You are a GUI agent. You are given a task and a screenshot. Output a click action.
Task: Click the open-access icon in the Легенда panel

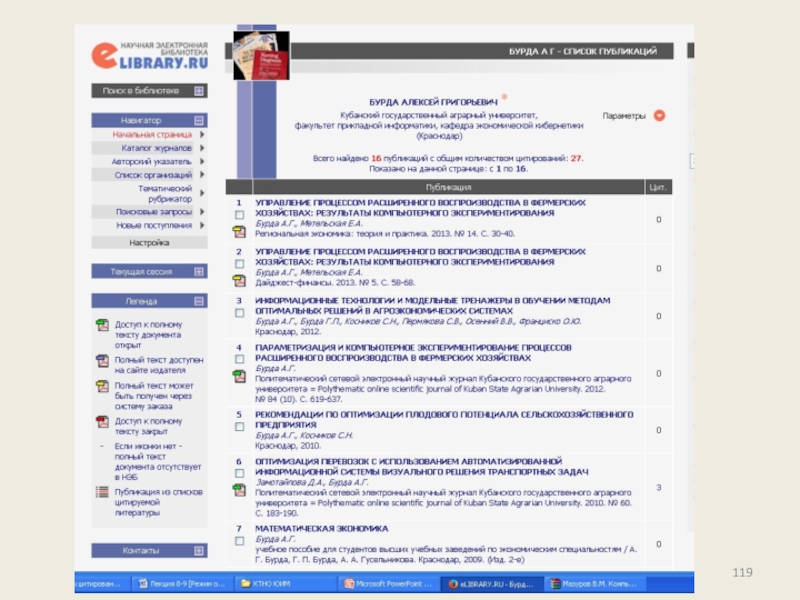pos(101,325)
